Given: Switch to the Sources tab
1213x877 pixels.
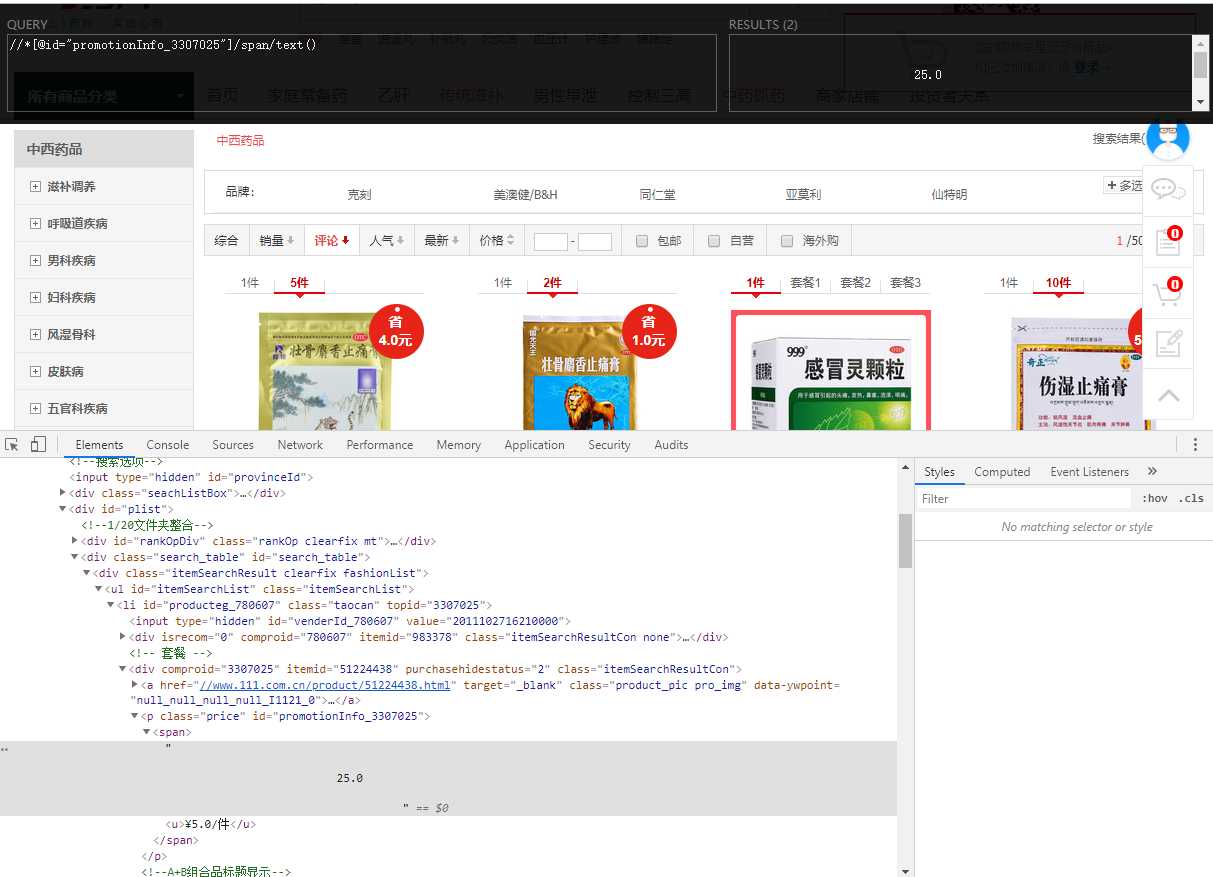Looking at the screenshot, I should coord(233,445).
